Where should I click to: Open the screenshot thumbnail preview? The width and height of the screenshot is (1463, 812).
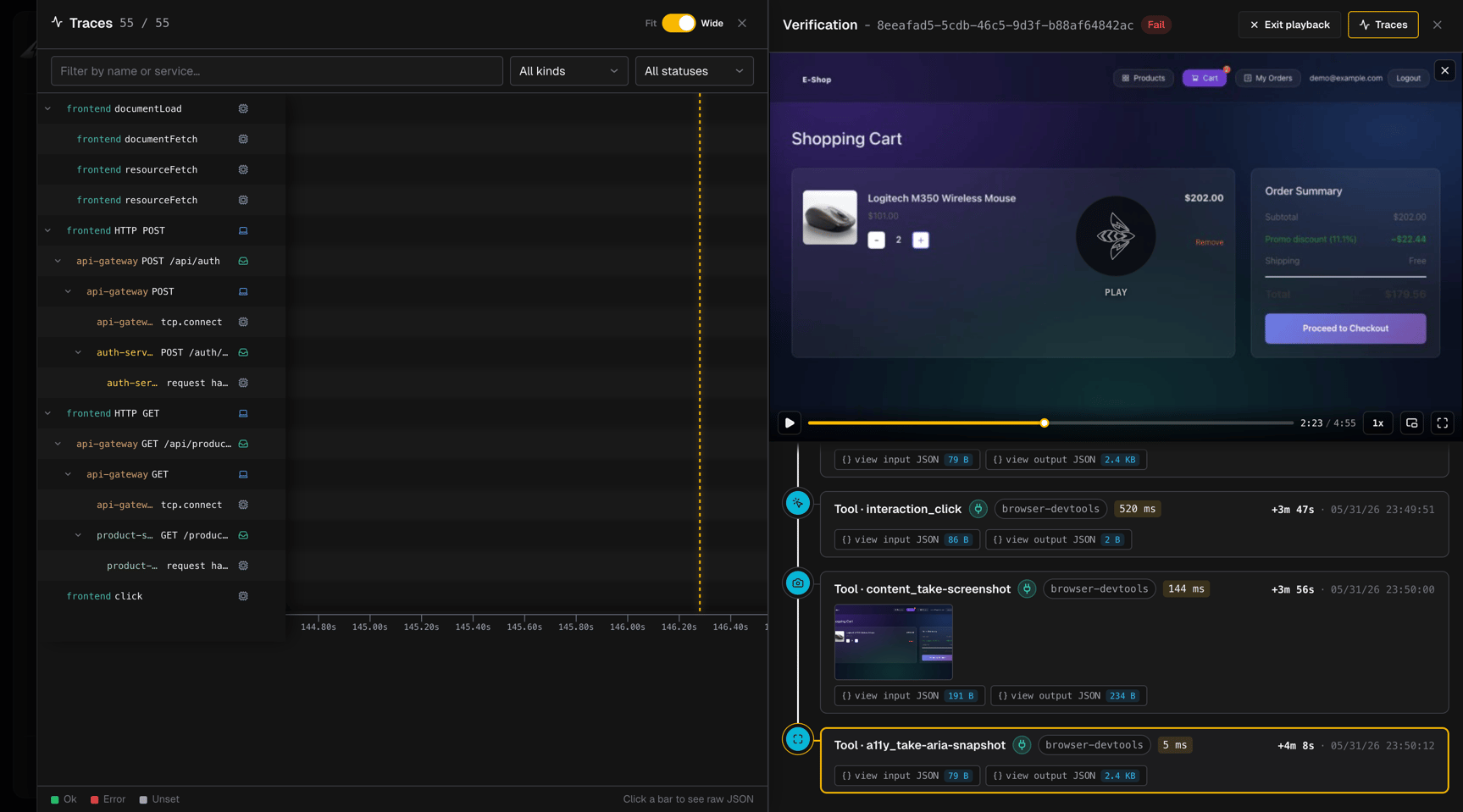(x=893, y=642)
